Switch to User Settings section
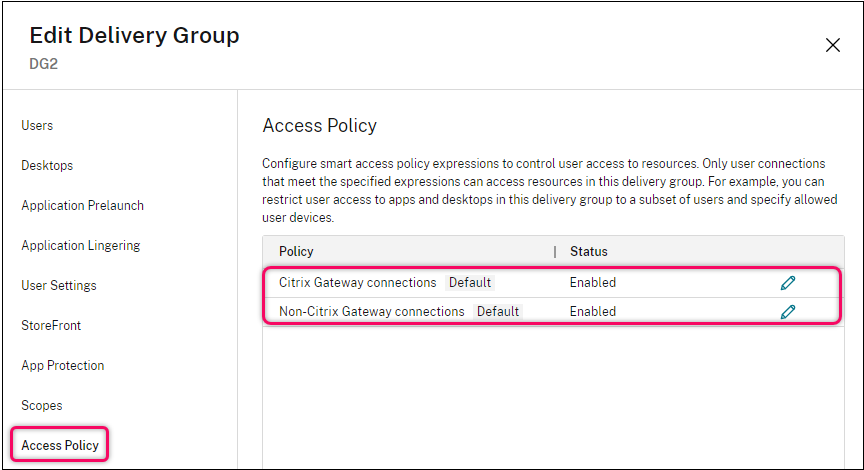The image size is (864, 470). click(x=58, y=286)
